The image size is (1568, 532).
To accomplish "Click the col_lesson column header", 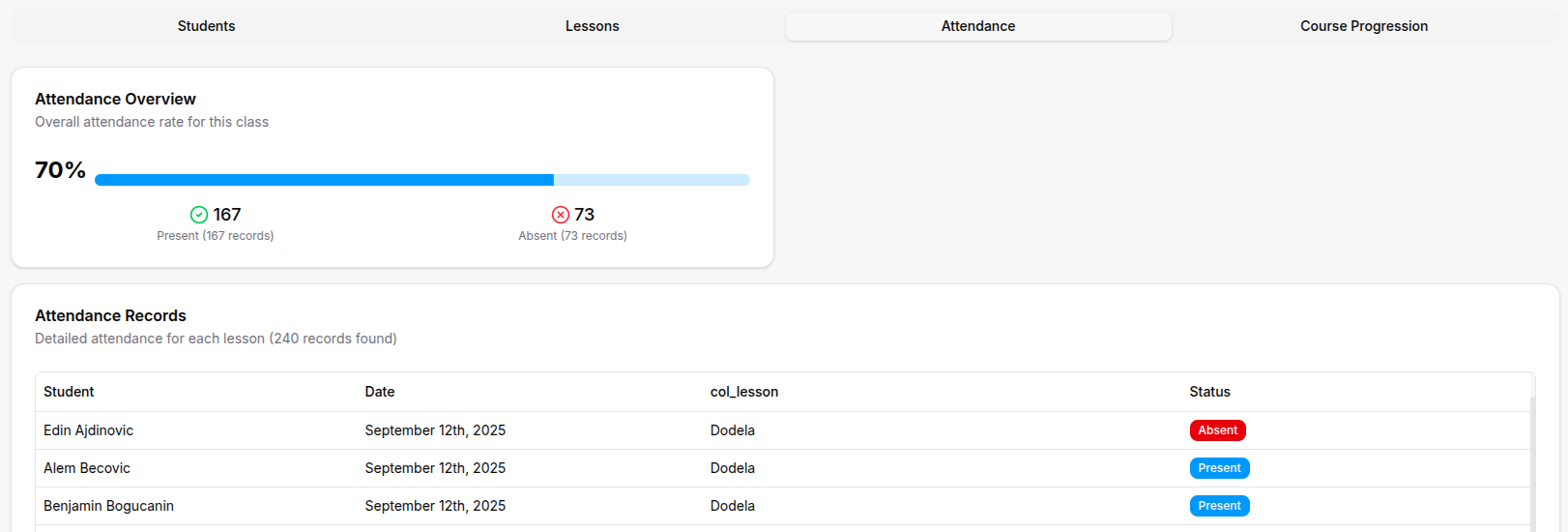I will coord(743,392).
